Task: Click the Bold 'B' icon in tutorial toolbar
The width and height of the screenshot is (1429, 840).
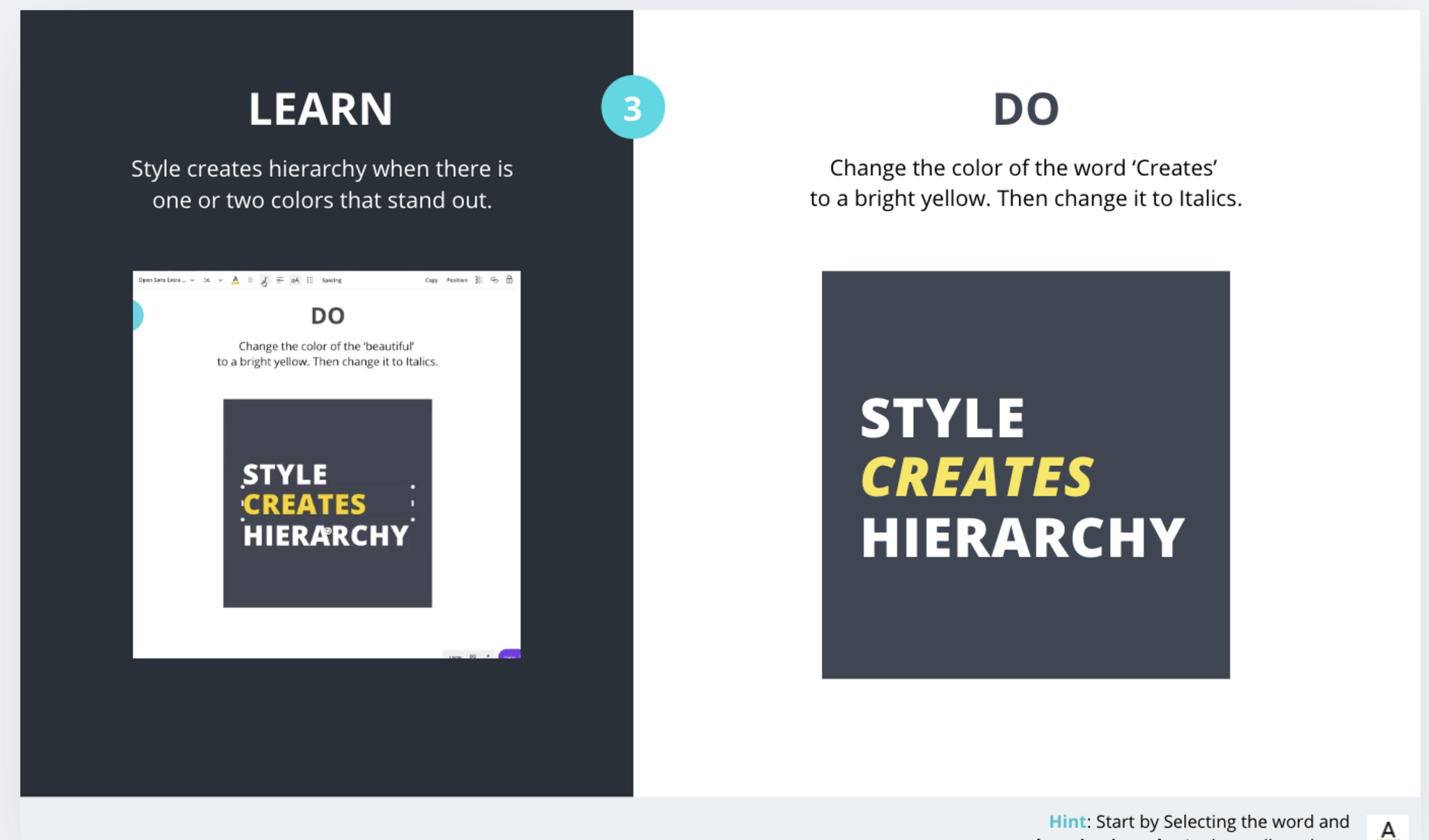Action: tap(250, 280)
